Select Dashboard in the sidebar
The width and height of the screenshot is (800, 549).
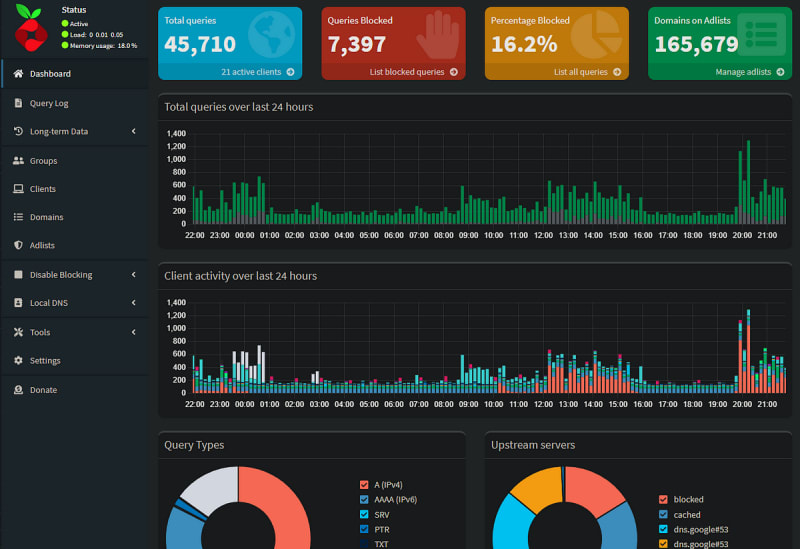coord(50,74)
